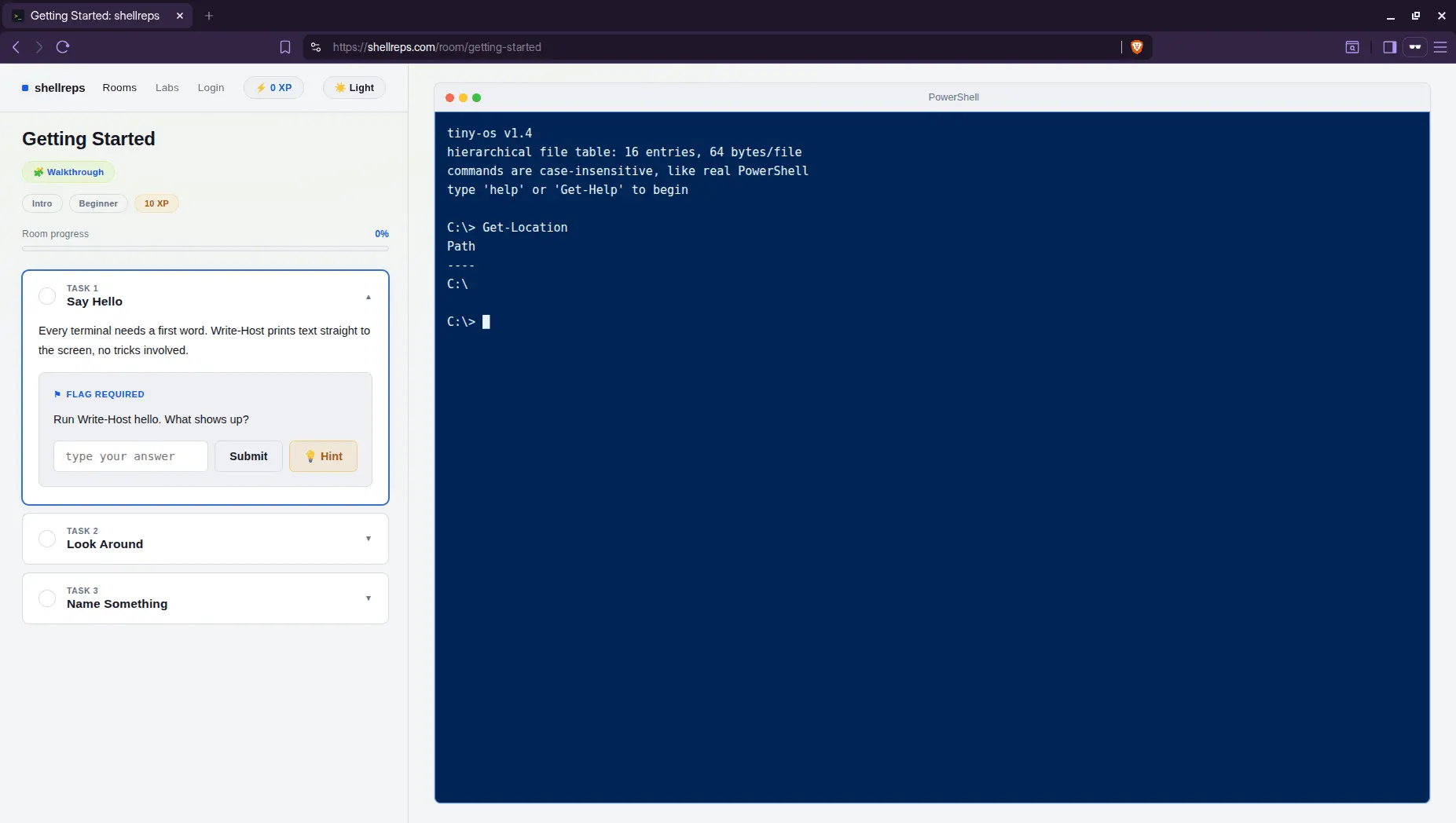
Task: Open the Rooms nav item
Action: click(x=119, y=88)
